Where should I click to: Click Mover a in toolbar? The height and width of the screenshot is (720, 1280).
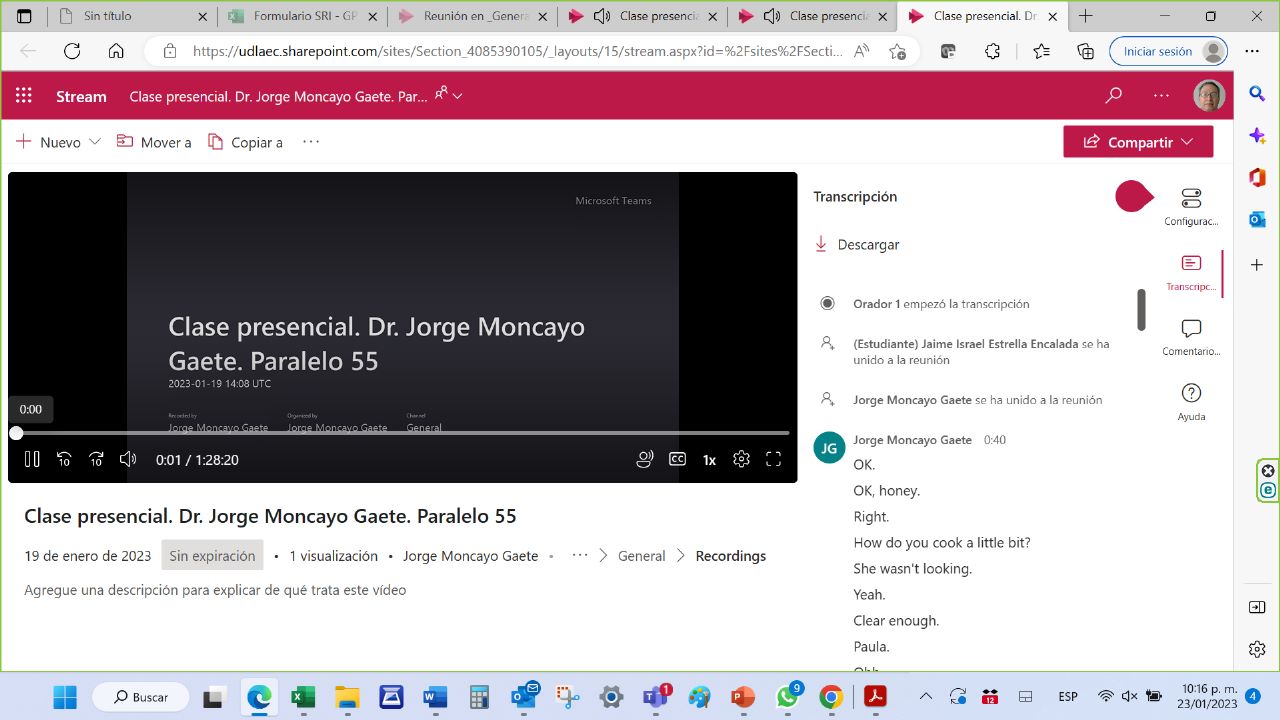(154, 142)
